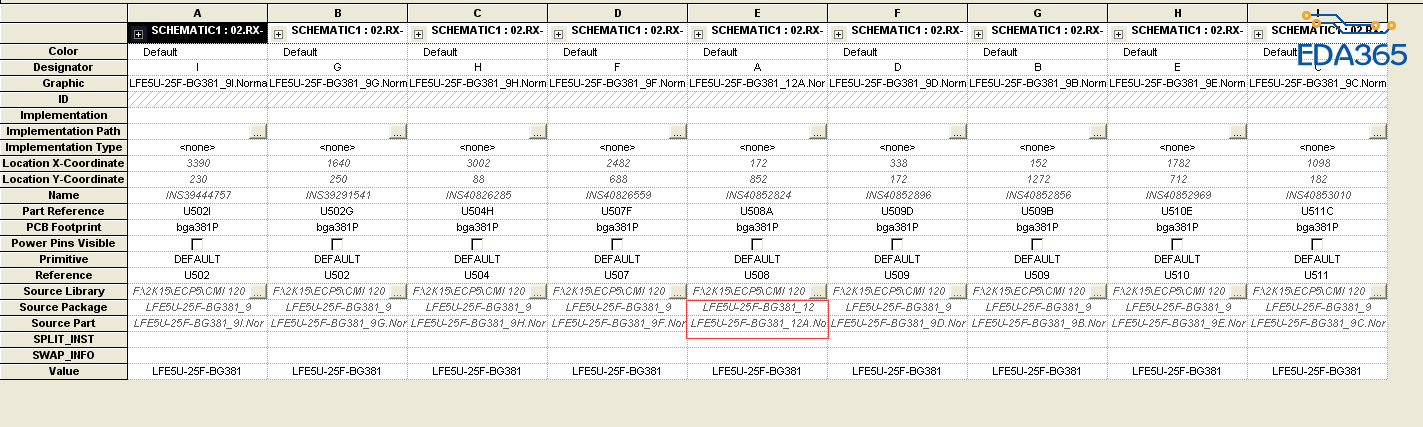Expand the SCHEMATIC1 plus icon in column C
The image size is (1423, 427).
click(418, 32)
